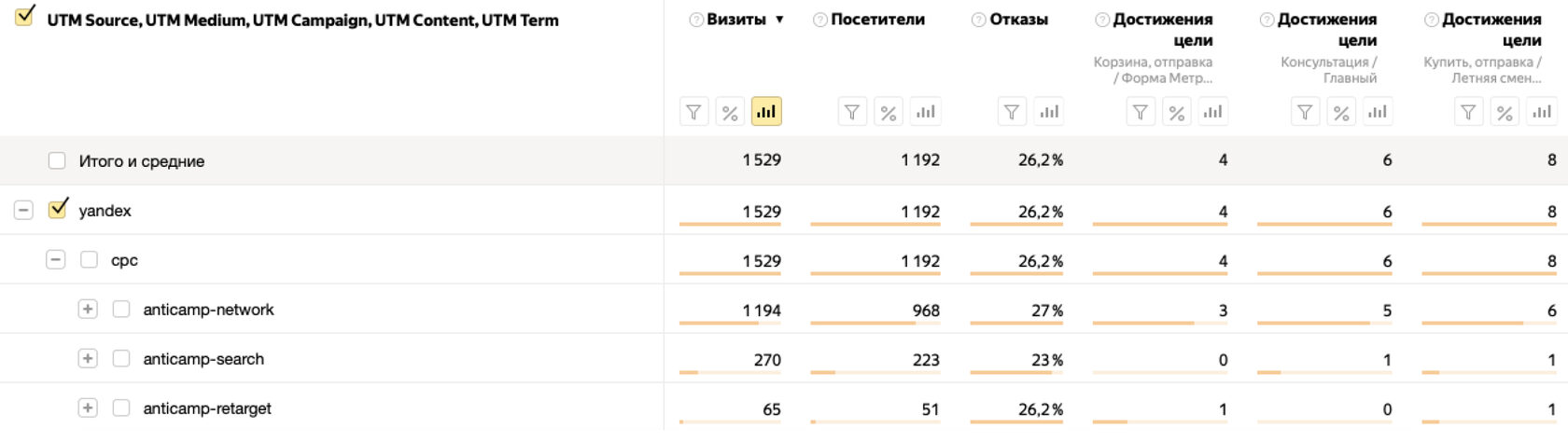Screen dimensions: 1568x442
Task: Collapse the cpc tree row
Action: click(x=56, y=259)
